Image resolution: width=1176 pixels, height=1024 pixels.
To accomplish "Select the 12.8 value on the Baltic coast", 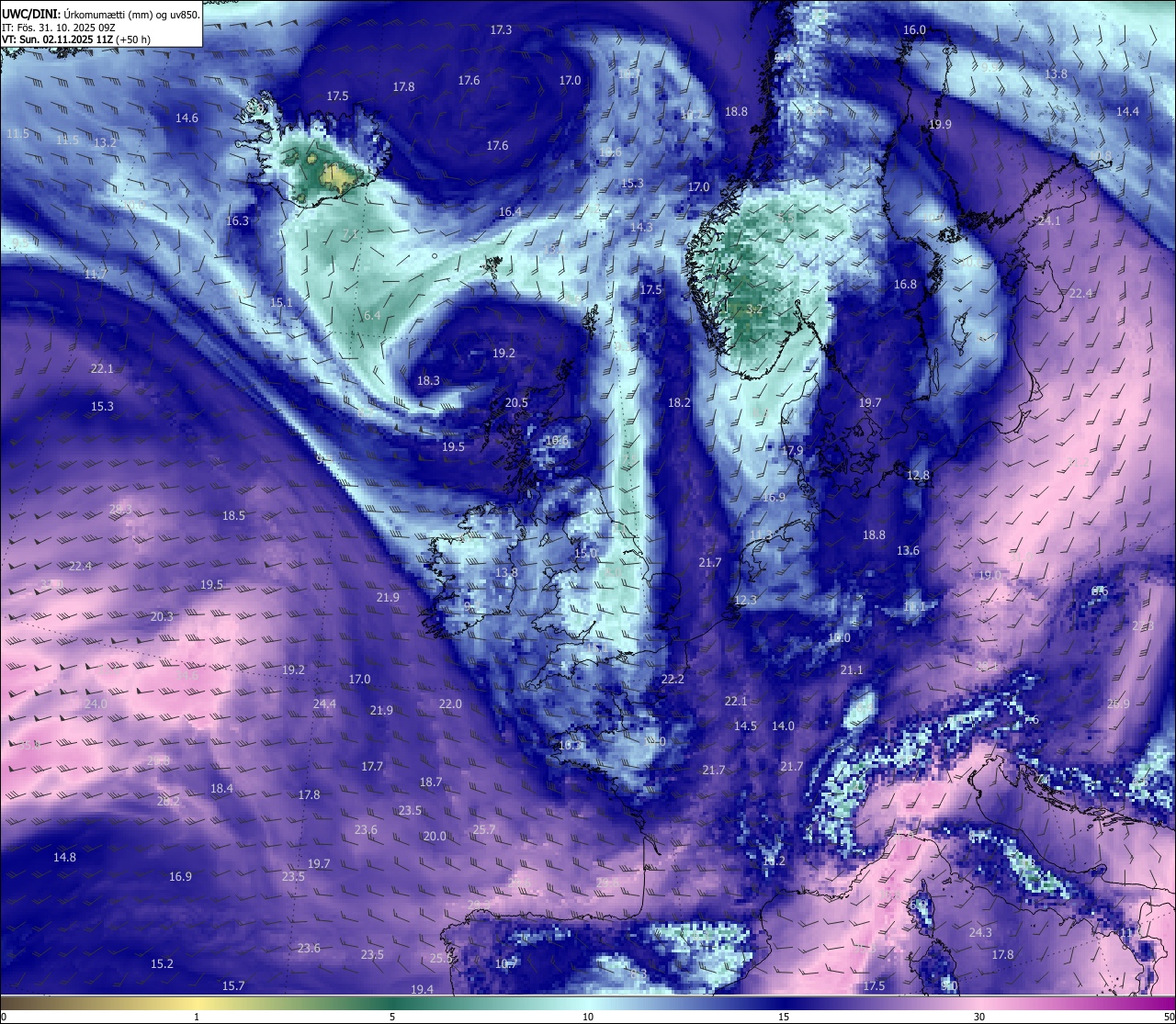I will pyautogui.click(x=918, y=476).
